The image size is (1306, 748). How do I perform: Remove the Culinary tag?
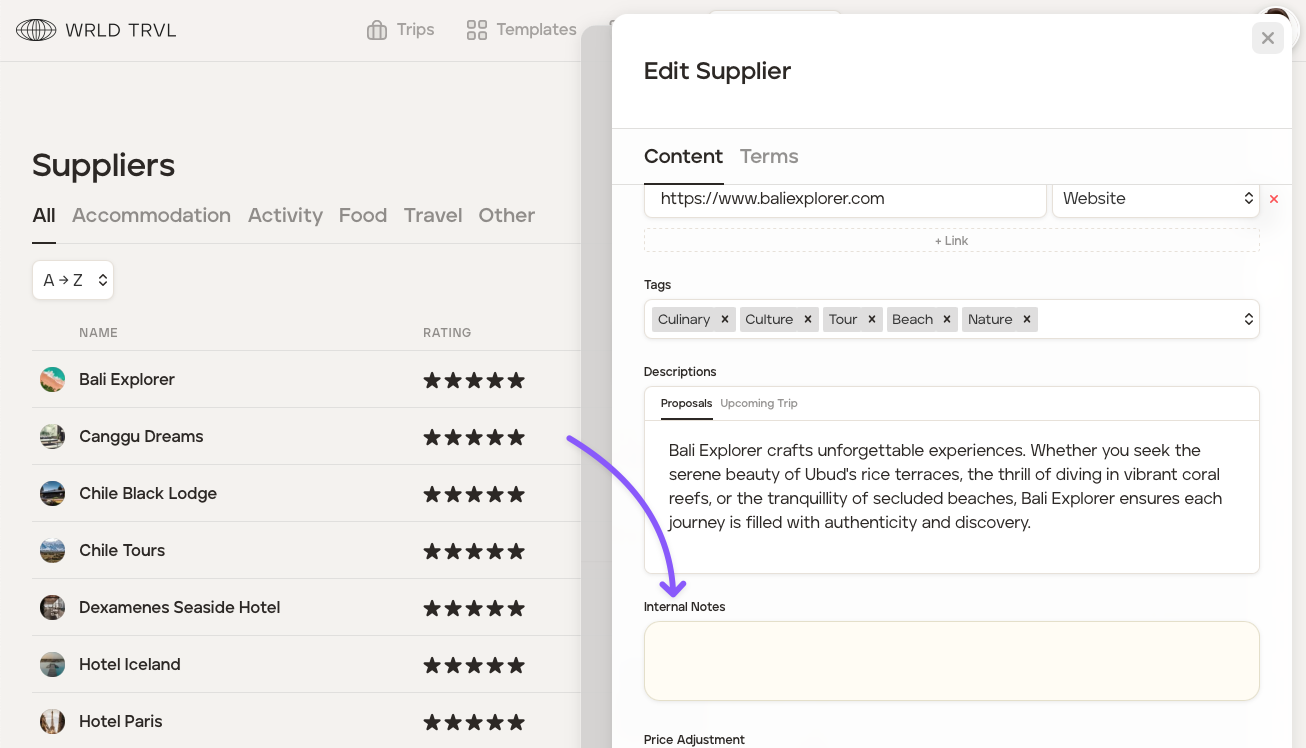[x=725, y=320]
